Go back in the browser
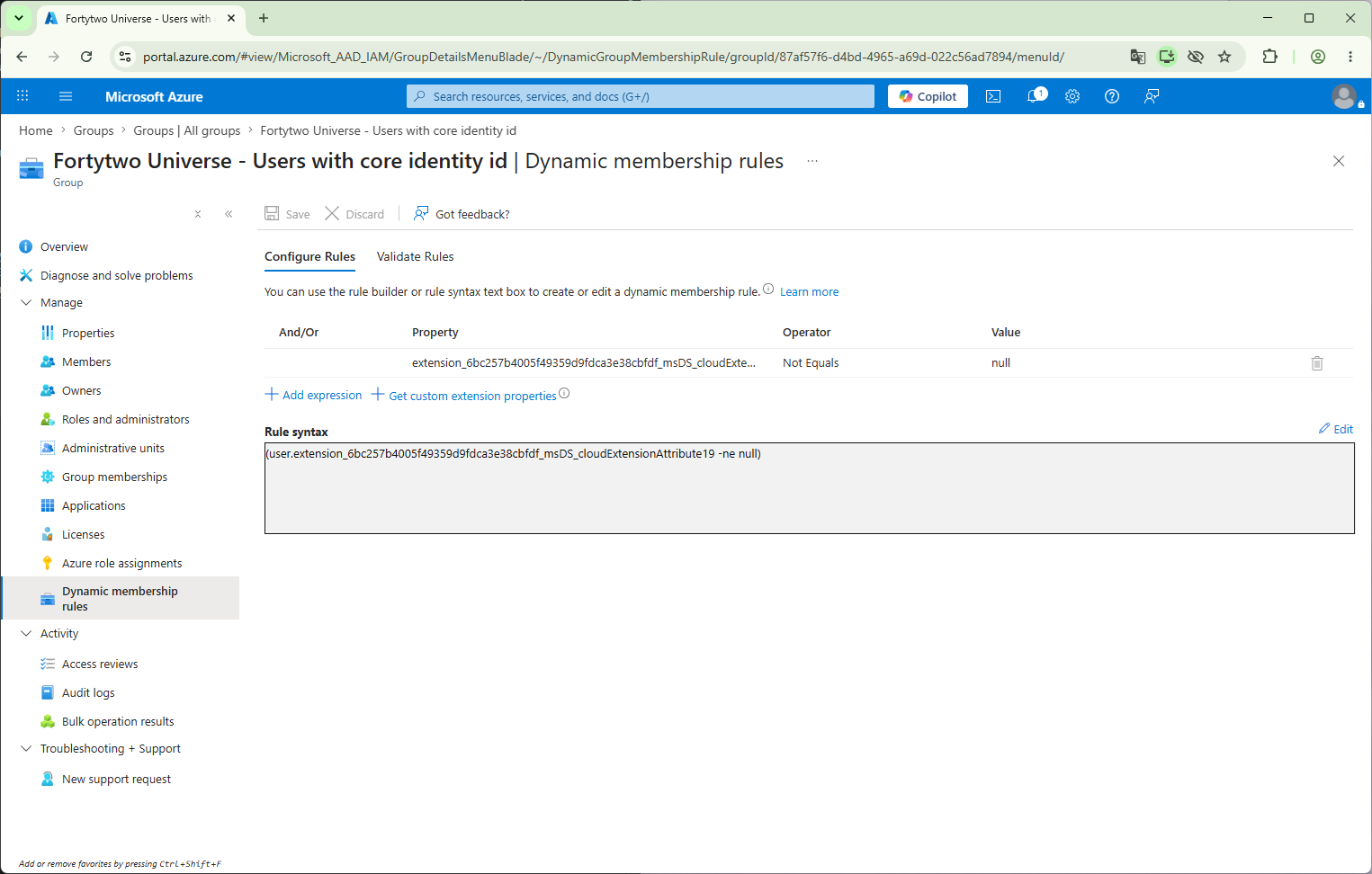Viewport: 1372px width, 874px height. 22,57
